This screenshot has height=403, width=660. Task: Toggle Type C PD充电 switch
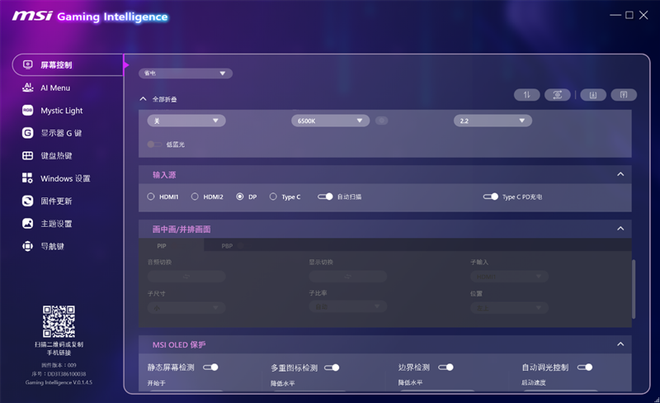point(490,197)
